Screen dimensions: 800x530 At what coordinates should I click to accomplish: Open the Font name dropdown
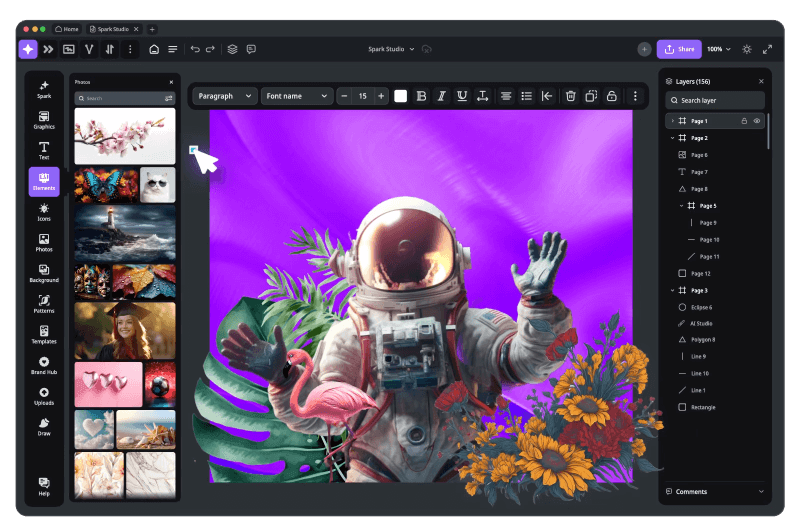point(297,96)
